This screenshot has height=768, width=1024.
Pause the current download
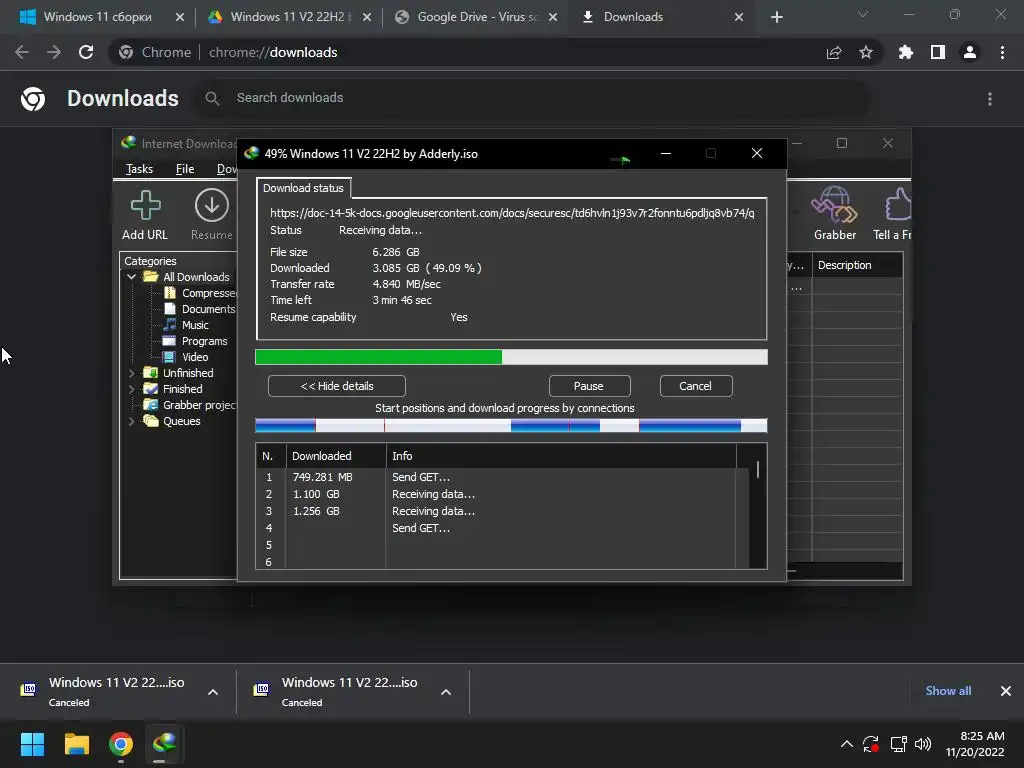pyautogui.click(x=589, y=386)
